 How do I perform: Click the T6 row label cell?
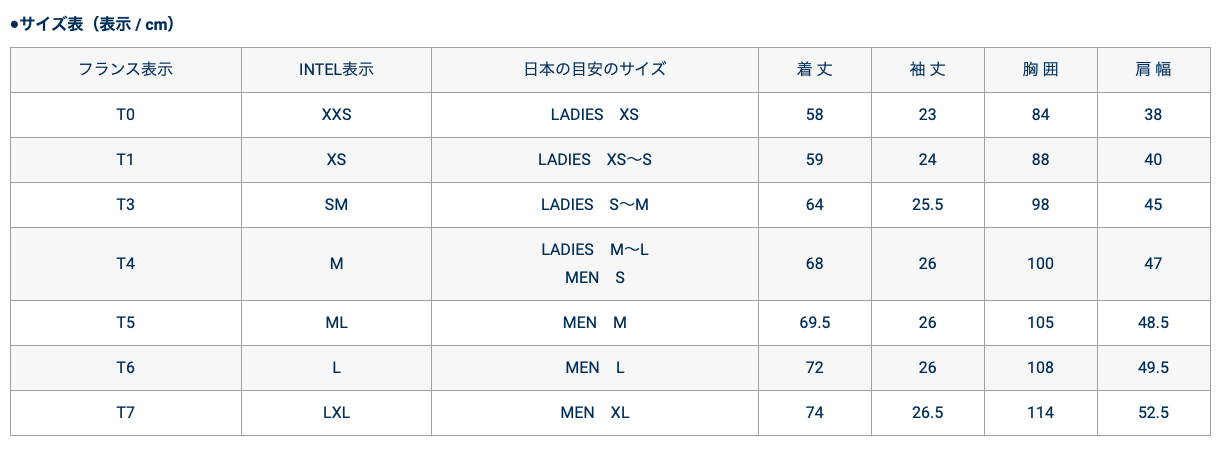tap(125, 368)
